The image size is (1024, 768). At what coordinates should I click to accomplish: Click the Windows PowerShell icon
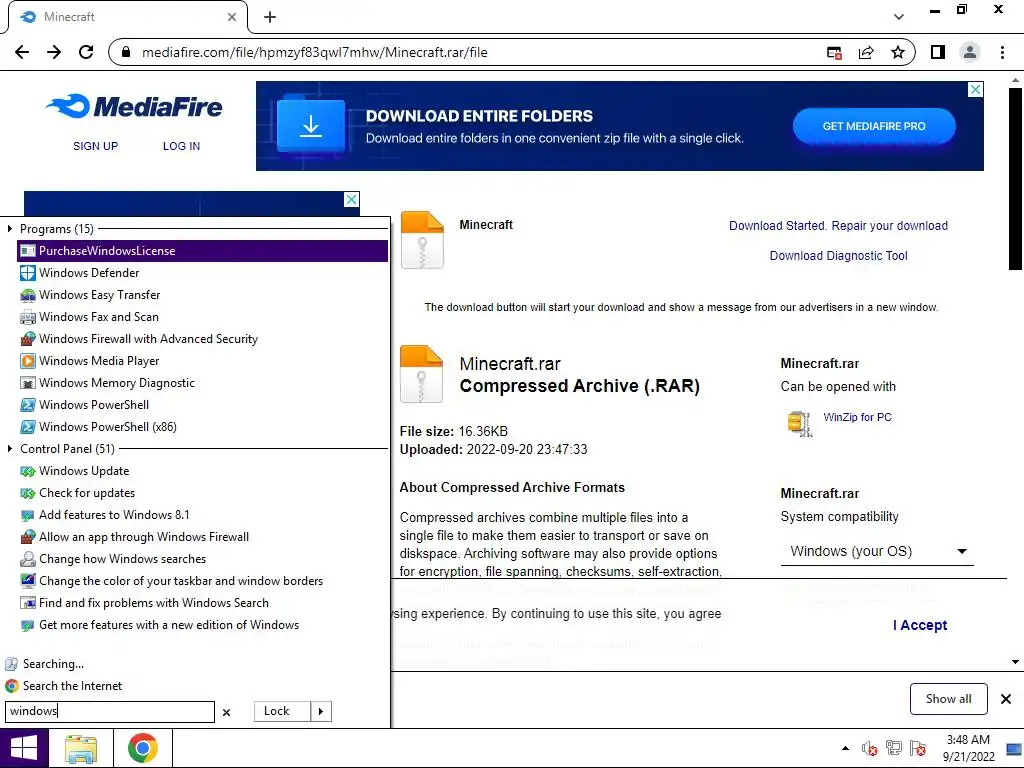coord(27,405)
